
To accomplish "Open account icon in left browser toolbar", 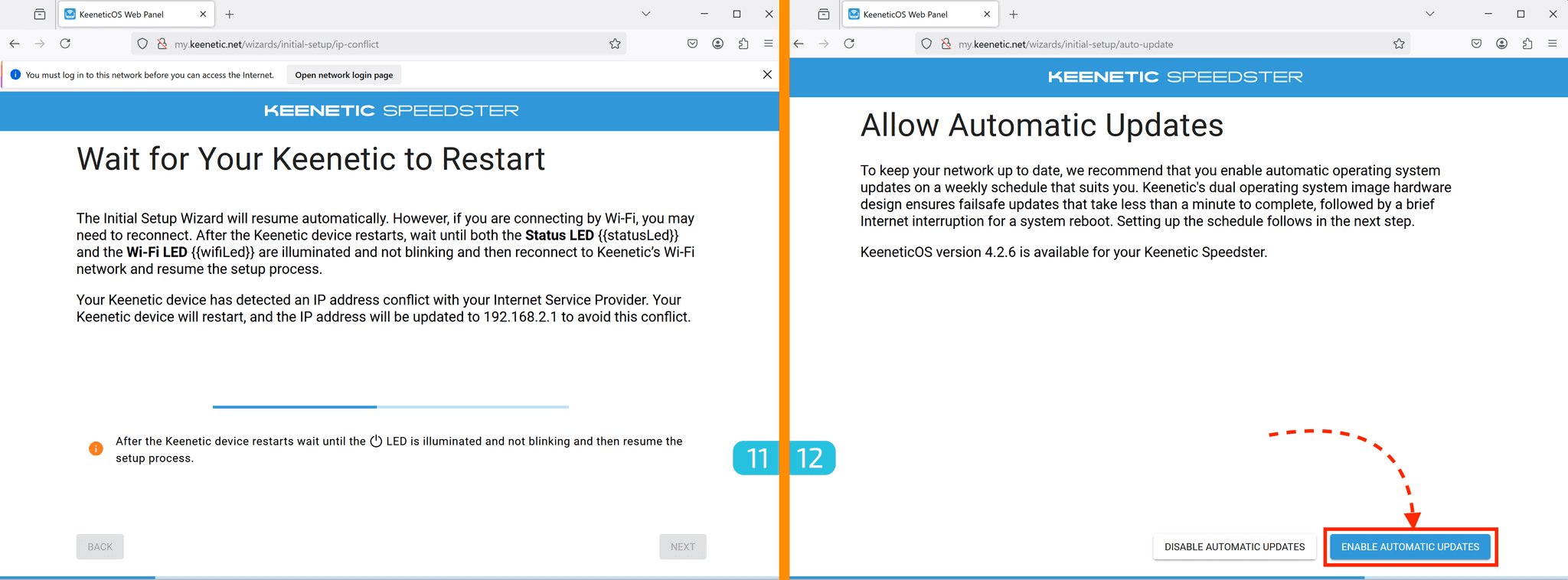I will tap(717, 44).
